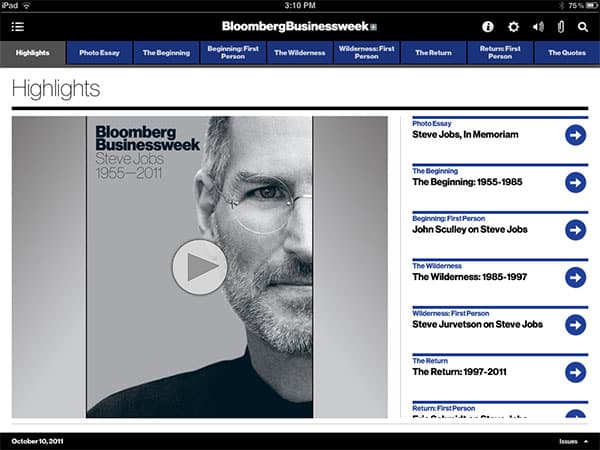Tap the Wi-Fi status icon
The width and height of the screenshot is (600, 450).
(26, 5)
